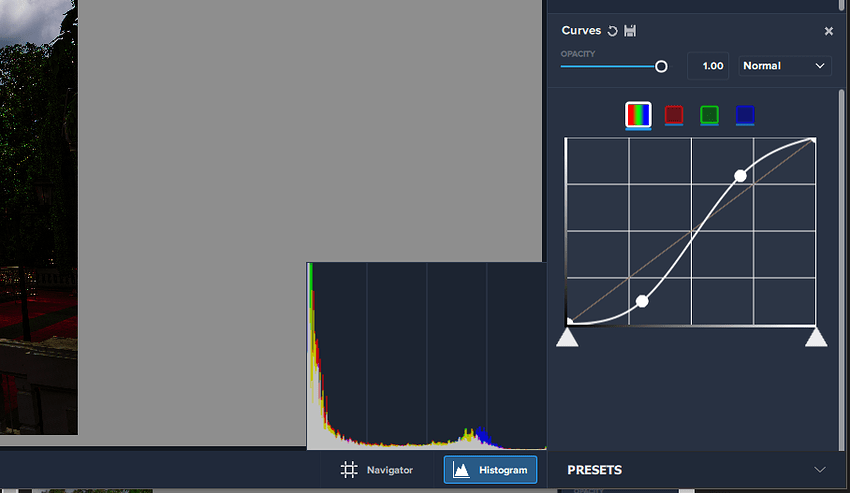Click the right panel vertical scrollbar
The width and height of the screenshot is (850, 493).
point(841,270)
